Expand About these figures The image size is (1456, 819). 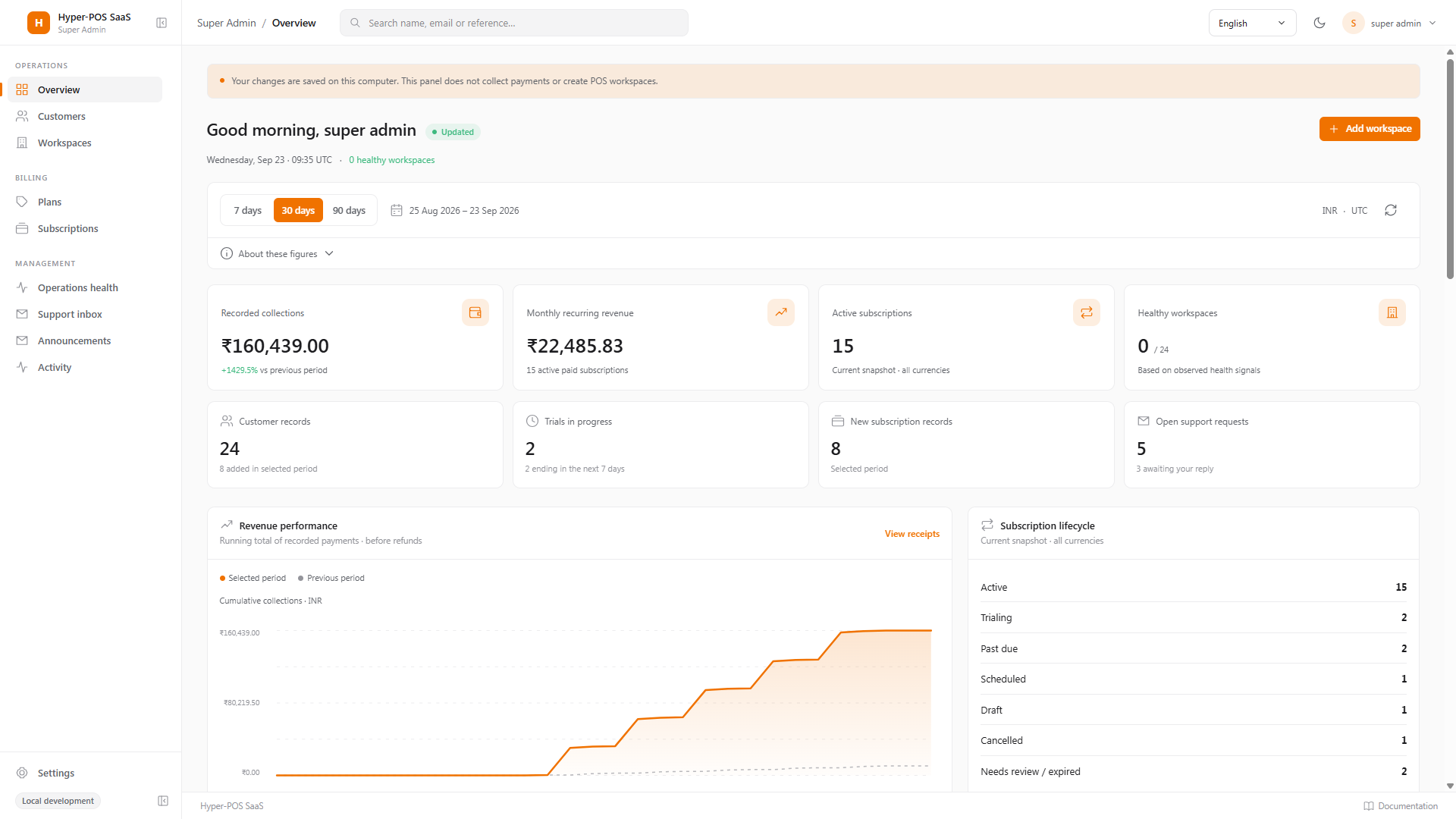(x=278, y=253)
